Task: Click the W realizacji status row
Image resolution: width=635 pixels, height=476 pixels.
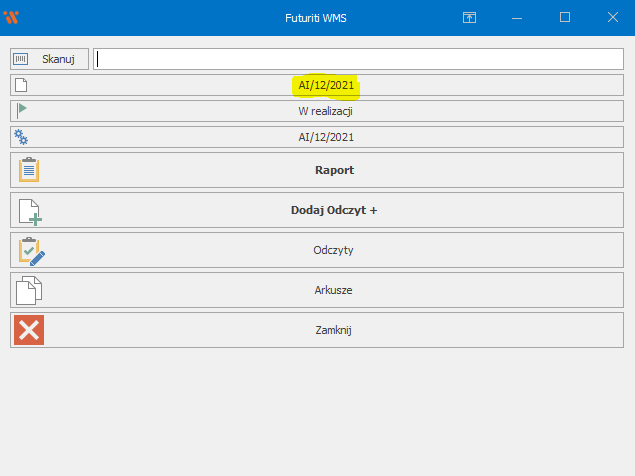Action: 326,111
